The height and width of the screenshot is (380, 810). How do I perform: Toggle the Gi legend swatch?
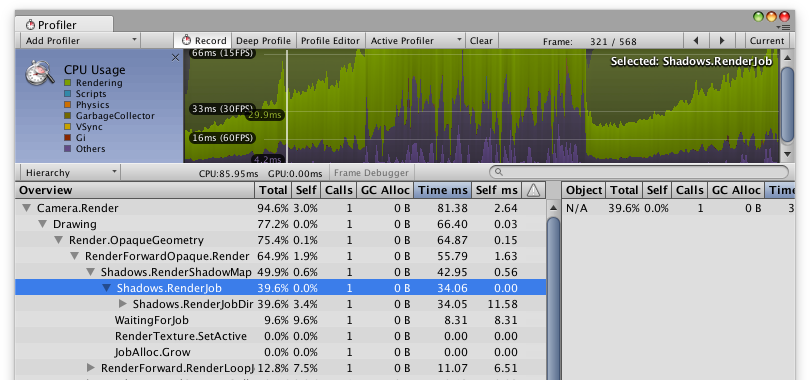pyautogui.click(x=68, y=138)
